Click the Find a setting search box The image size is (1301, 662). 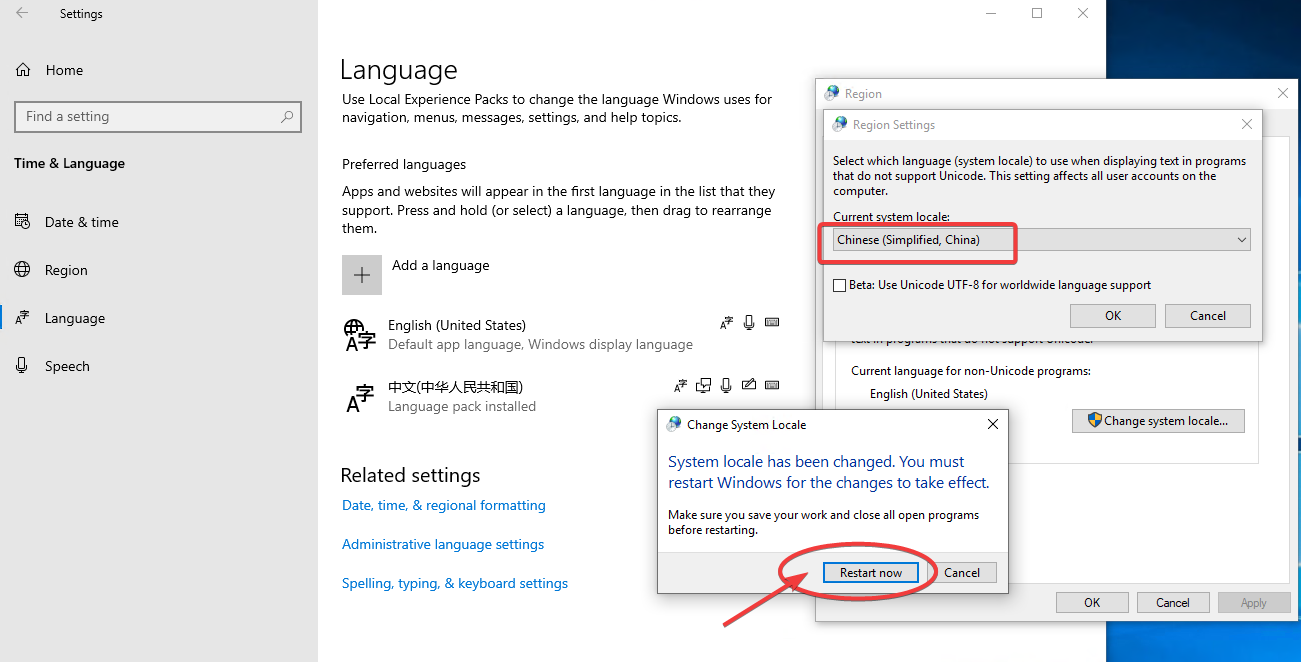[158, 117]
